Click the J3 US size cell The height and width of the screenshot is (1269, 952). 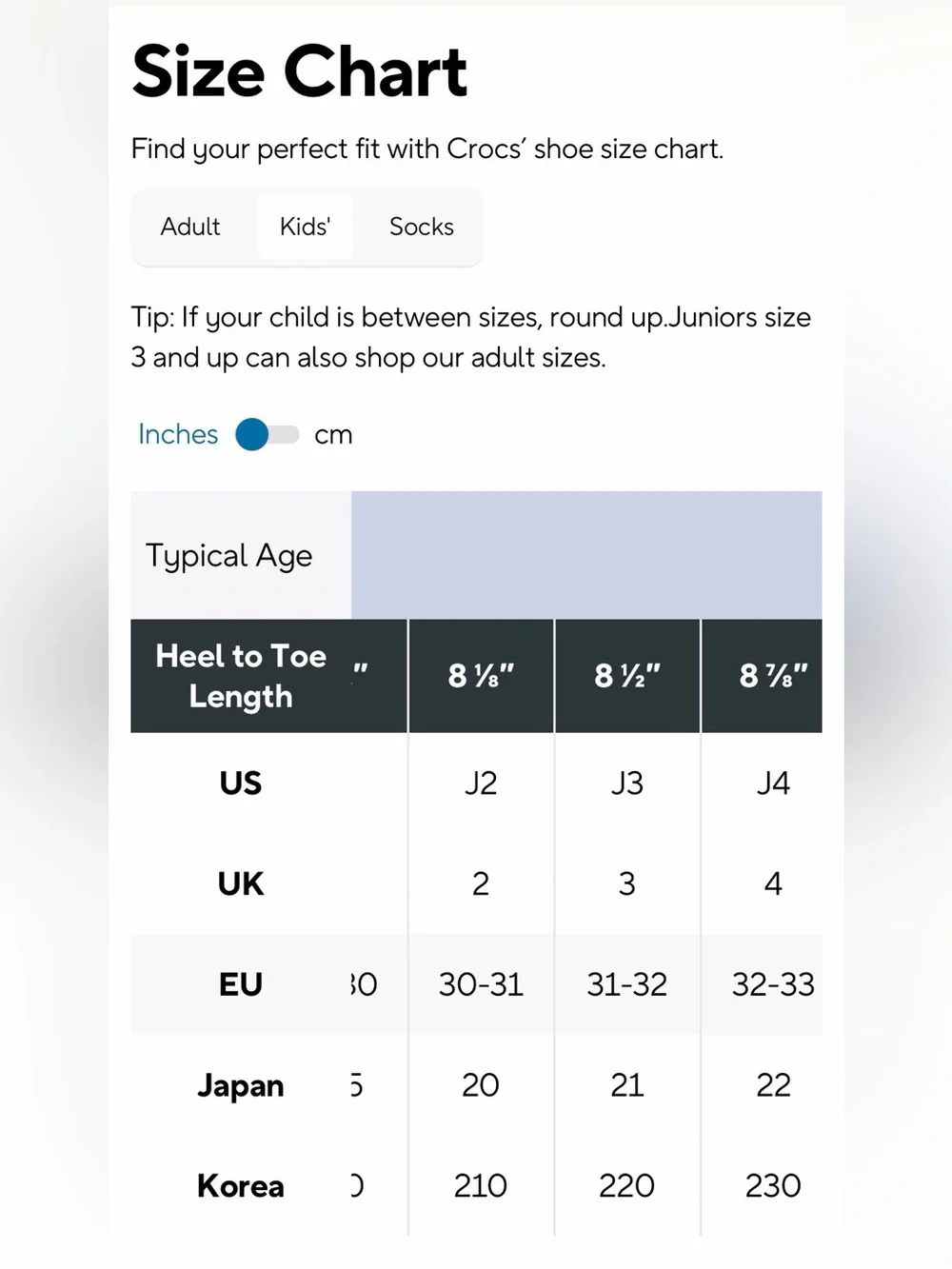627,783
